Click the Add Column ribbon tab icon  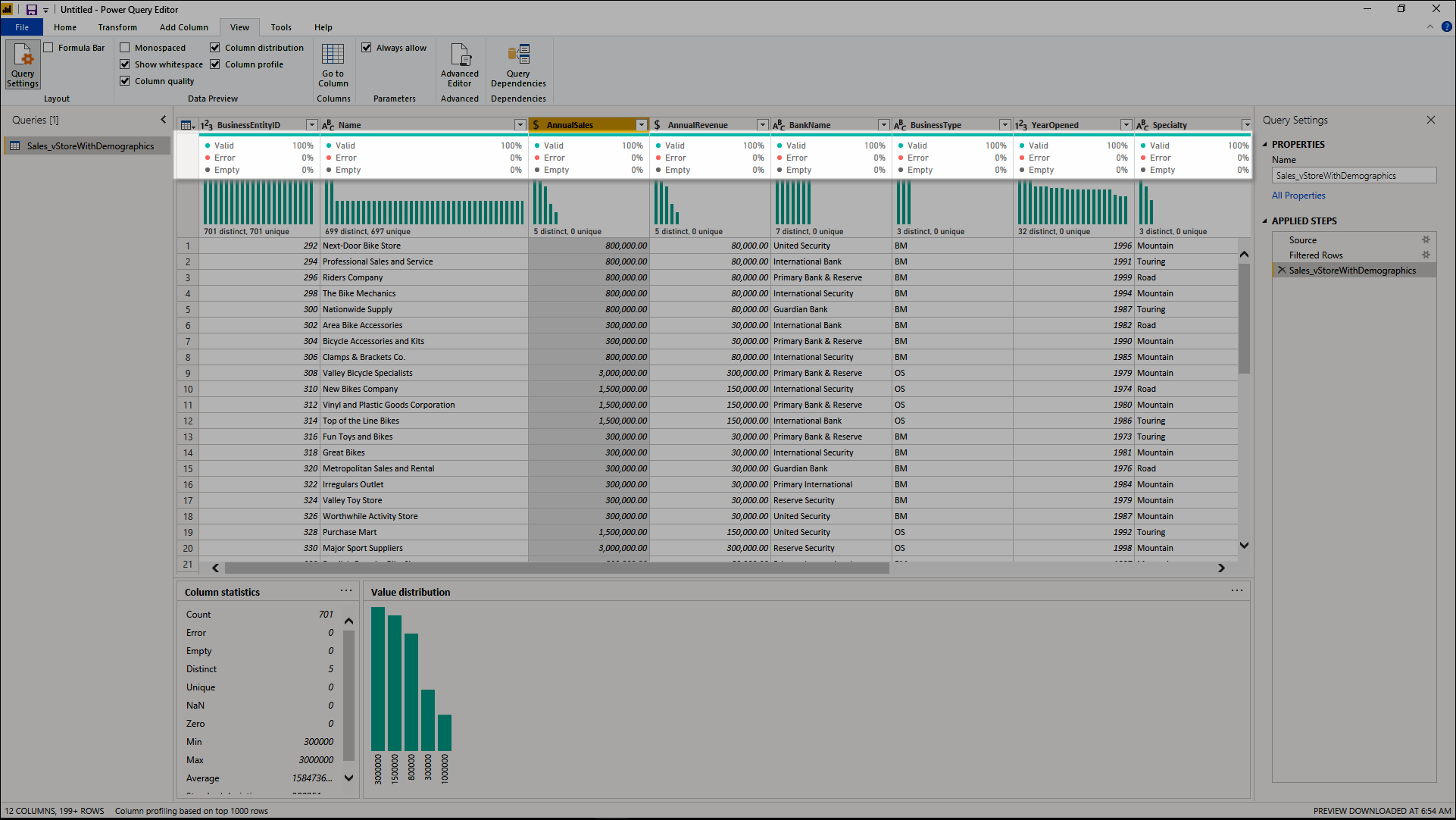[182, 27]
